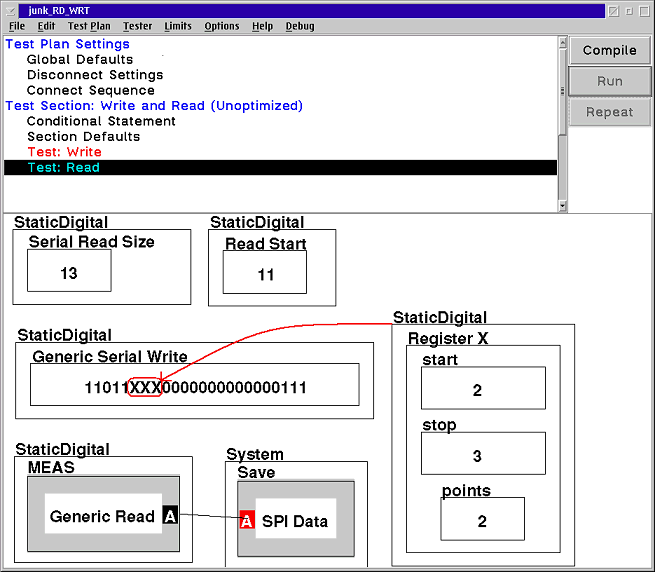Select highlighted Test: Read row

tap(280, 168)
